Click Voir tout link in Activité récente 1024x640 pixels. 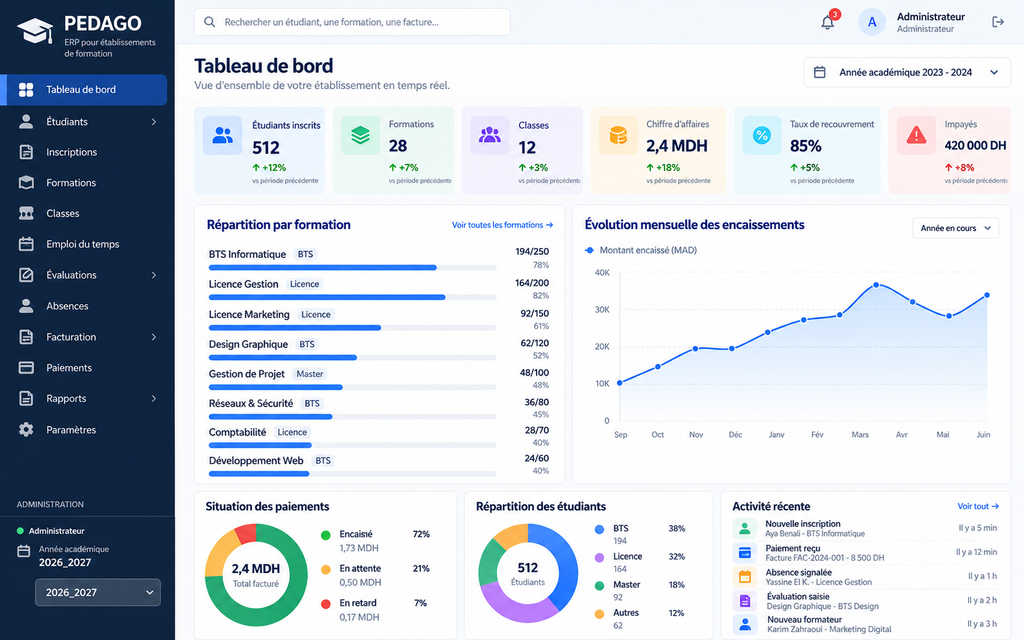978,506
